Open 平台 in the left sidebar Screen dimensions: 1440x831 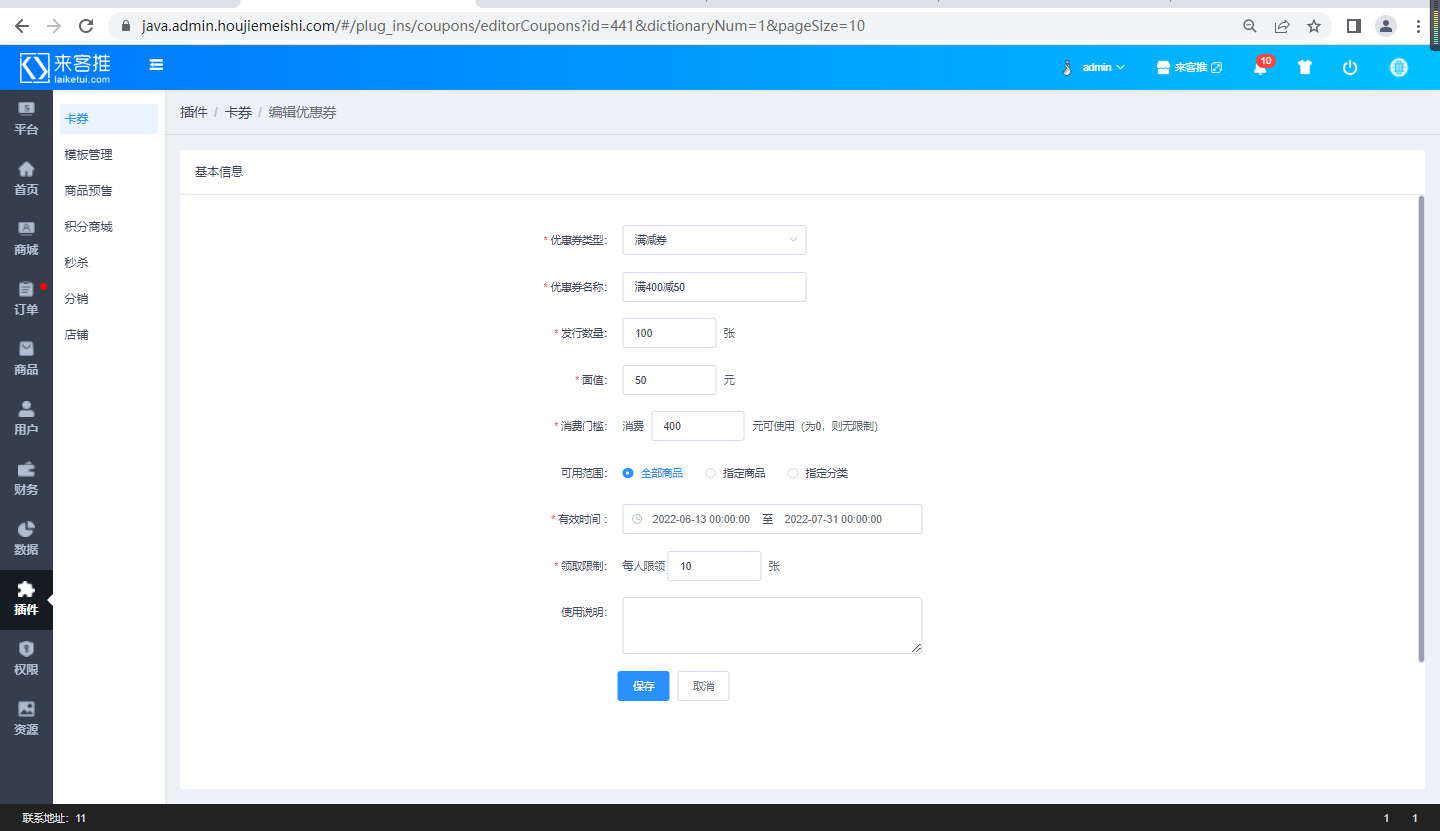coord(26,119)
